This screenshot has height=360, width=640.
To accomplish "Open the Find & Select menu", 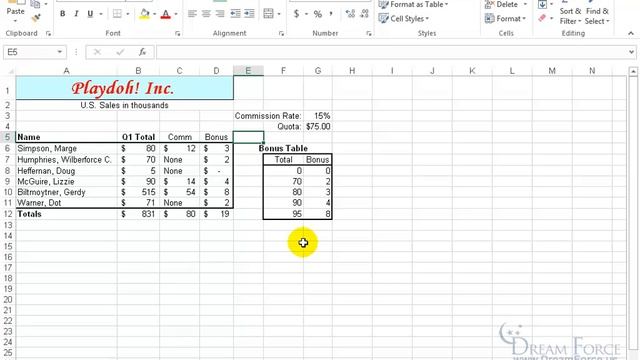I will [x=597, y=16].
